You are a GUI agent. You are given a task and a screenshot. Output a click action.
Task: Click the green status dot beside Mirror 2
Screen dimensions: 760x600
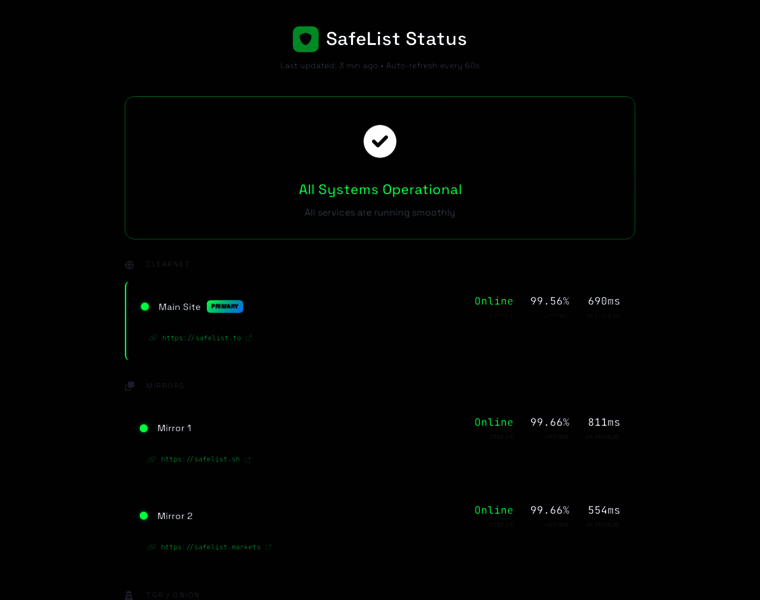(144, 516)
